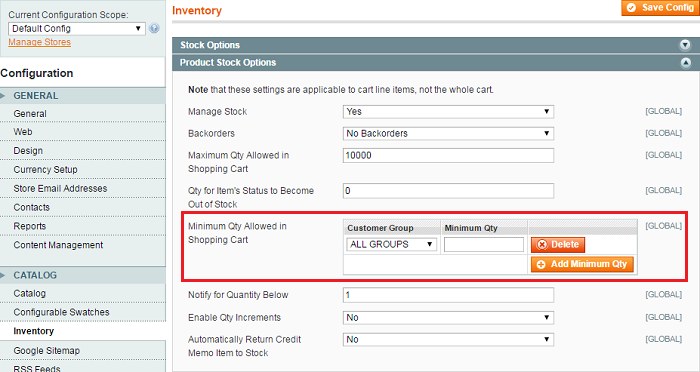Click the Enable Qty Increments label
Screen dimensions: 700x372
tap(234, 318)
